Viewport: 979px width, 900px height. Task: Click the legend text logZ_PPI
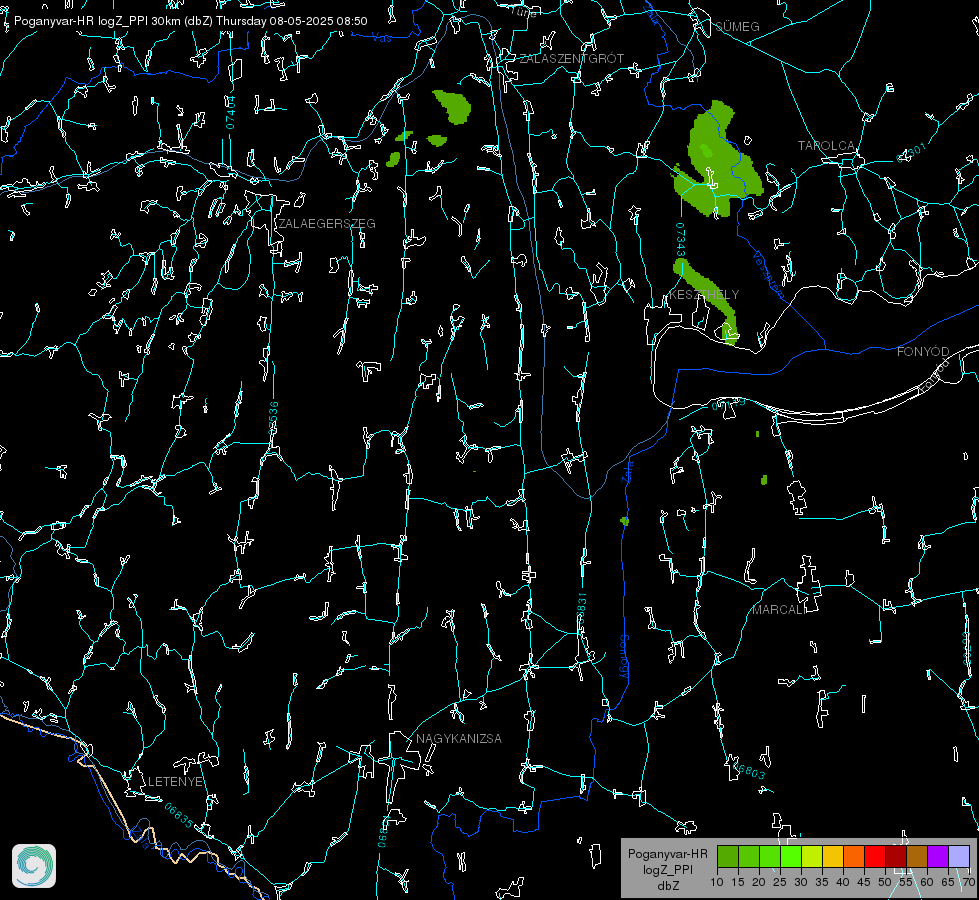click(x=667, y=869)
